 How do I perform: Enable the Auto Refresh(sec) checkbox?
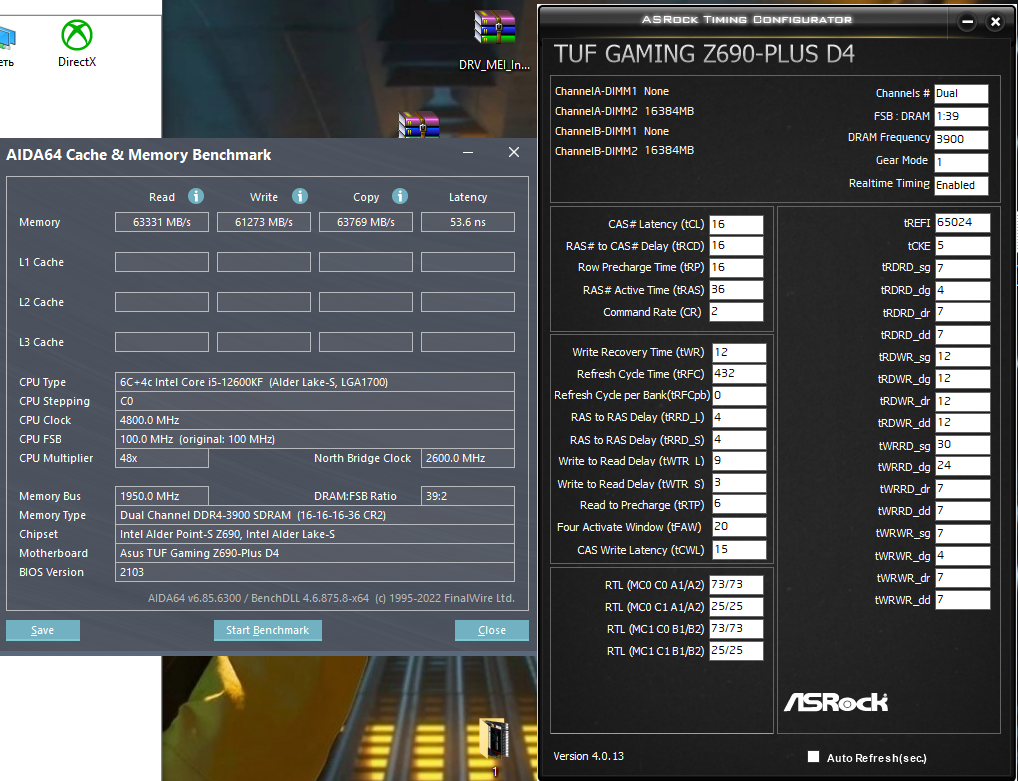pos(813,756)
